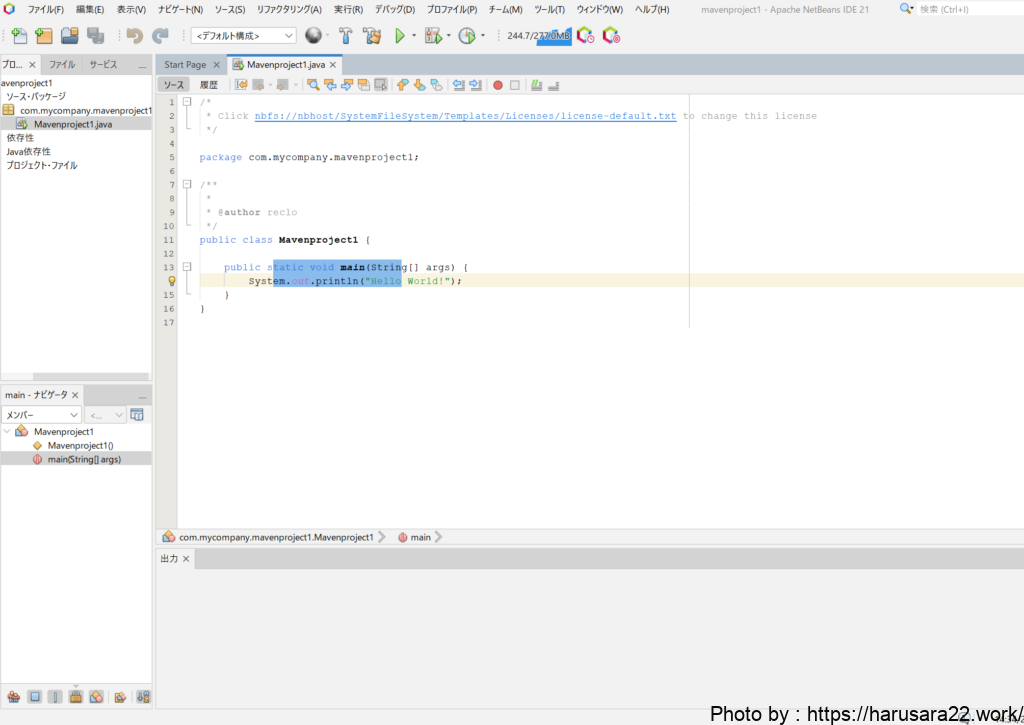Open the license-default.txt link in editor
The image size is (1024, 725).
[465, 116]
